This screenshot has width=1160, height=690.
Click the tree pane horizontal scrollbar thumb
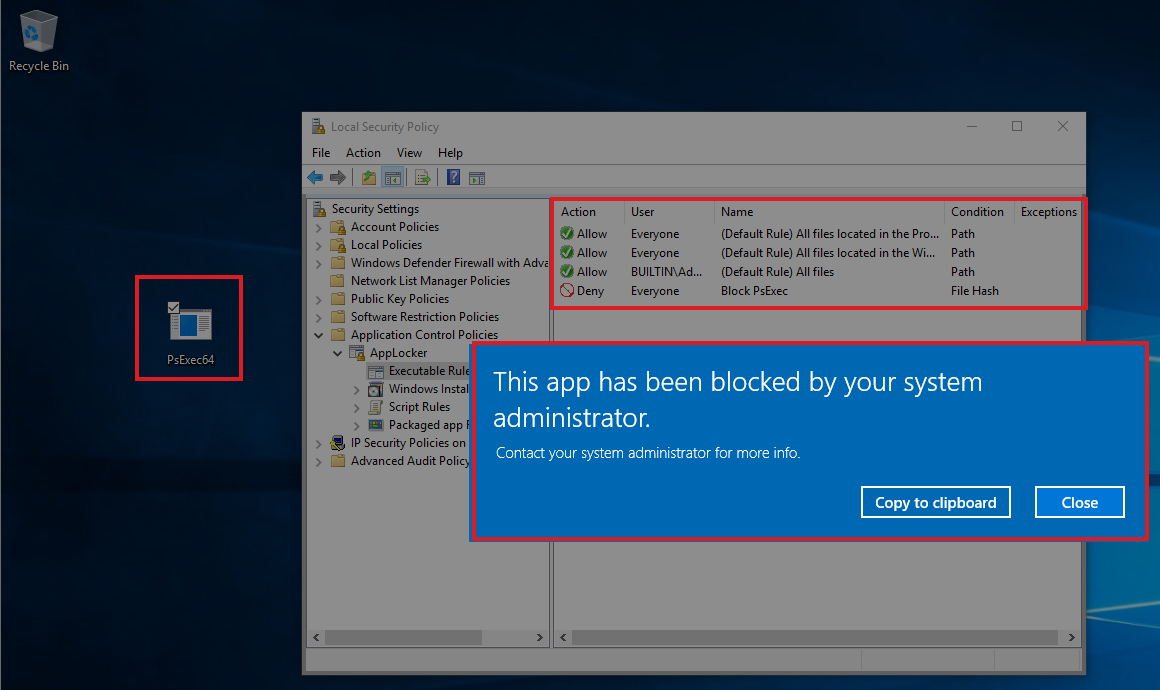pyautogui.click(x=403, y=637)
